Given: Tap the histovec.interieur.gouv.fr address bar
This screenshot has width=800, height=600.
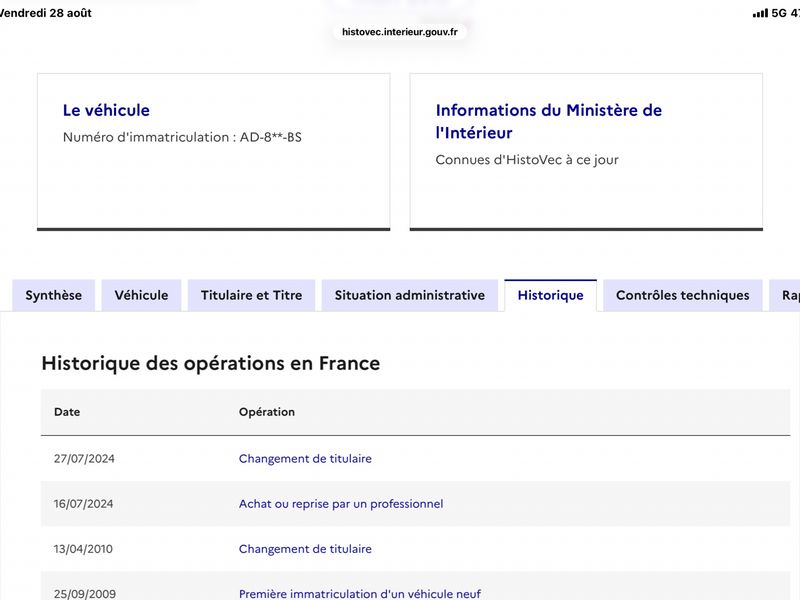Looking at the screenshot, I should point(399,32).
